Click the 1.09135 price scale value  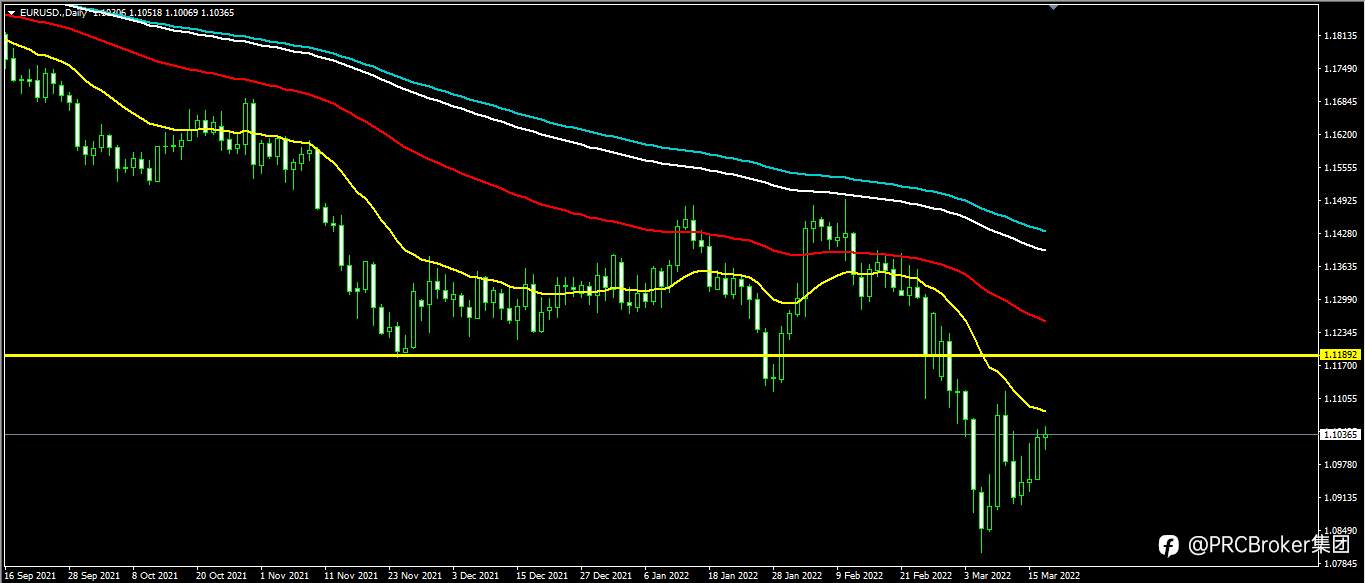click(x=1339, y=498)
